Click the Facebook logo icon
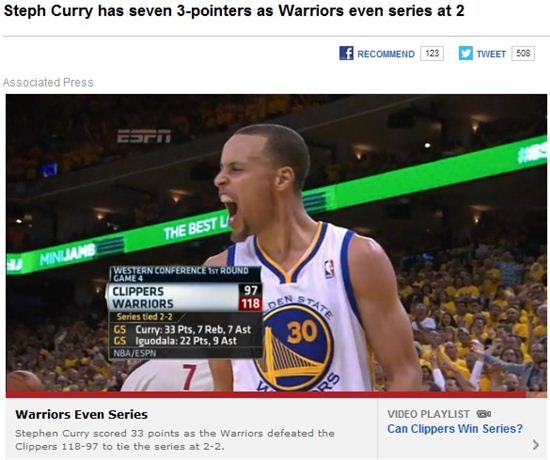Image resolution: width=550 pixels, height=460 pixels. click(x=346, y=53)
